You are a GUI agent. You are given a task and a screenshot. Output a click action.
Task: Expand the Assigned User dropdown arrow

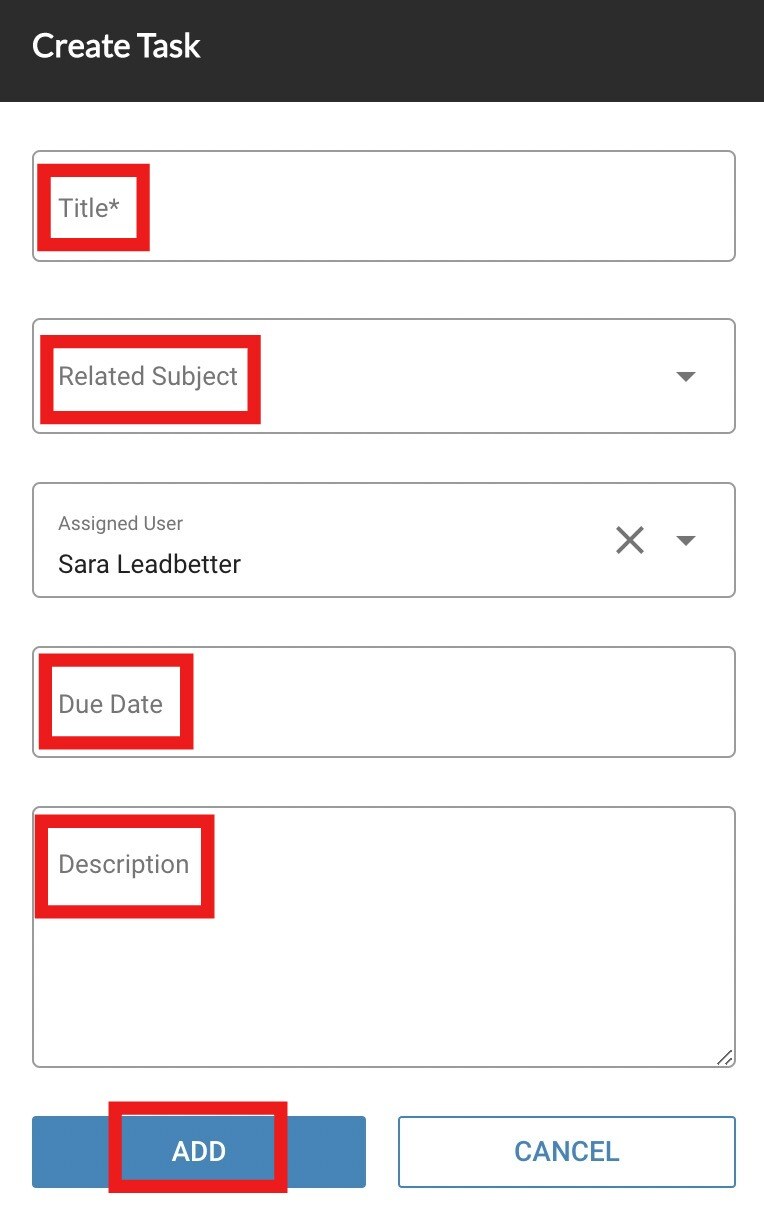click(x=685, y=540)
